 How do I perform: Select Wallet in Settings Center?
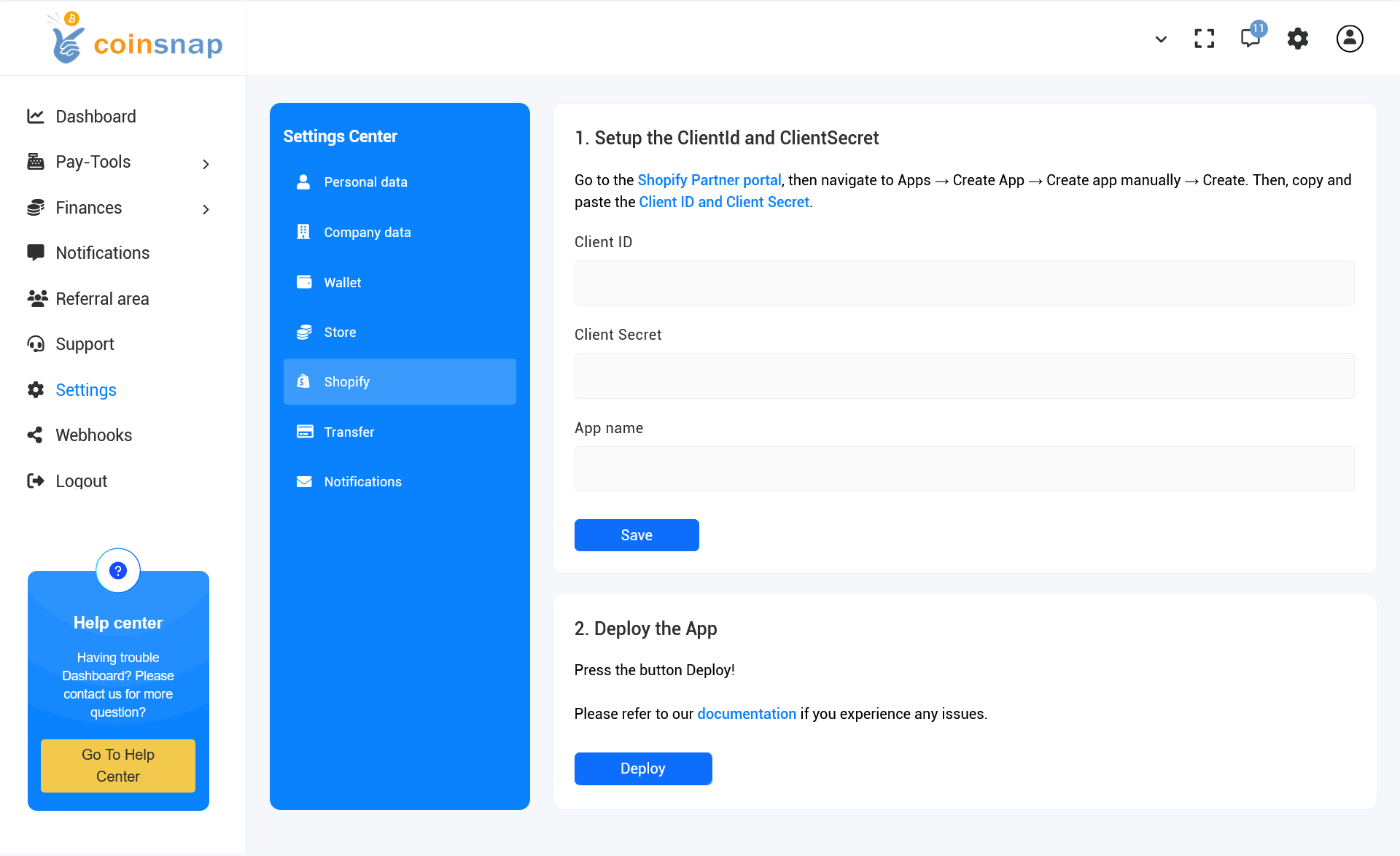[x=342, y=283]
